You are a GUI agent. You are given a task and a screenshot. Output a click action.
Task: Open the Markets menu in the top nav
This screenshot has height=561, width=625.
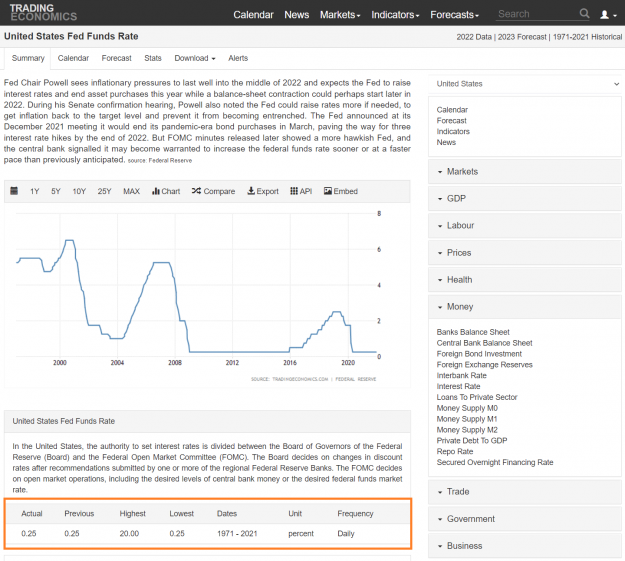pyautogui.click(x=340, y=15)
